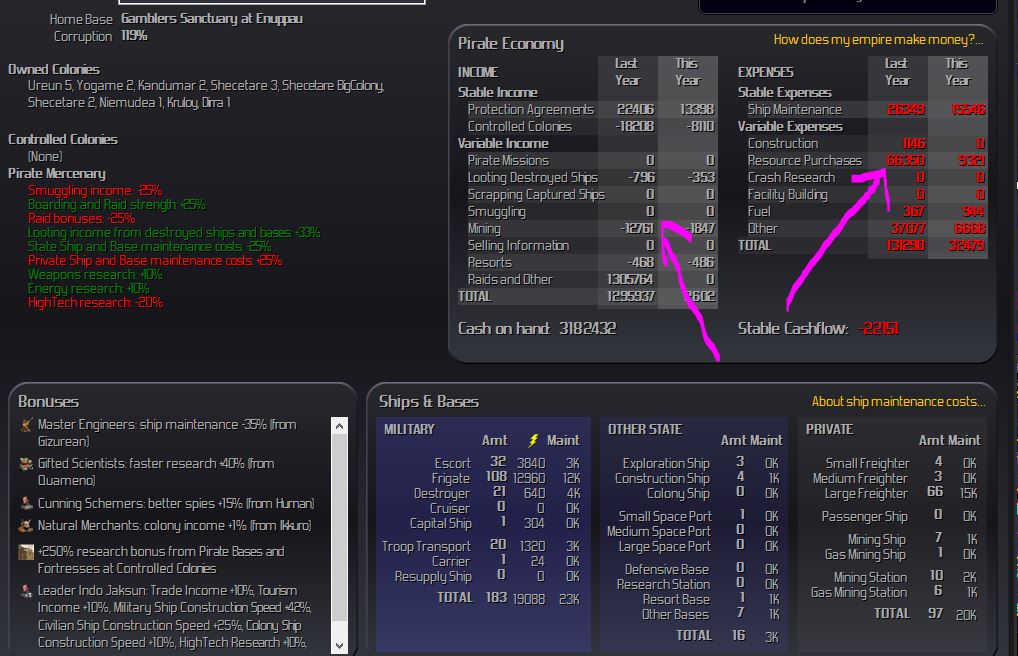Click the Bonuses list scroll down arrow
This screenshot has height=656, width=1018.
(x=340, y=645)
